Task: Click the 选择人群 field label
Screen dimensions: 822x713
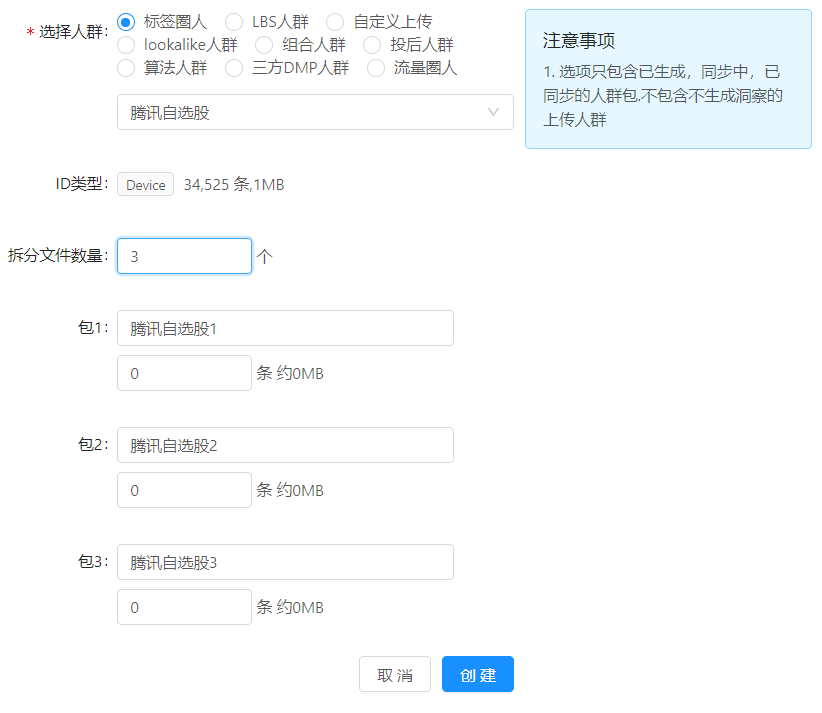Action: click(69, 31)
